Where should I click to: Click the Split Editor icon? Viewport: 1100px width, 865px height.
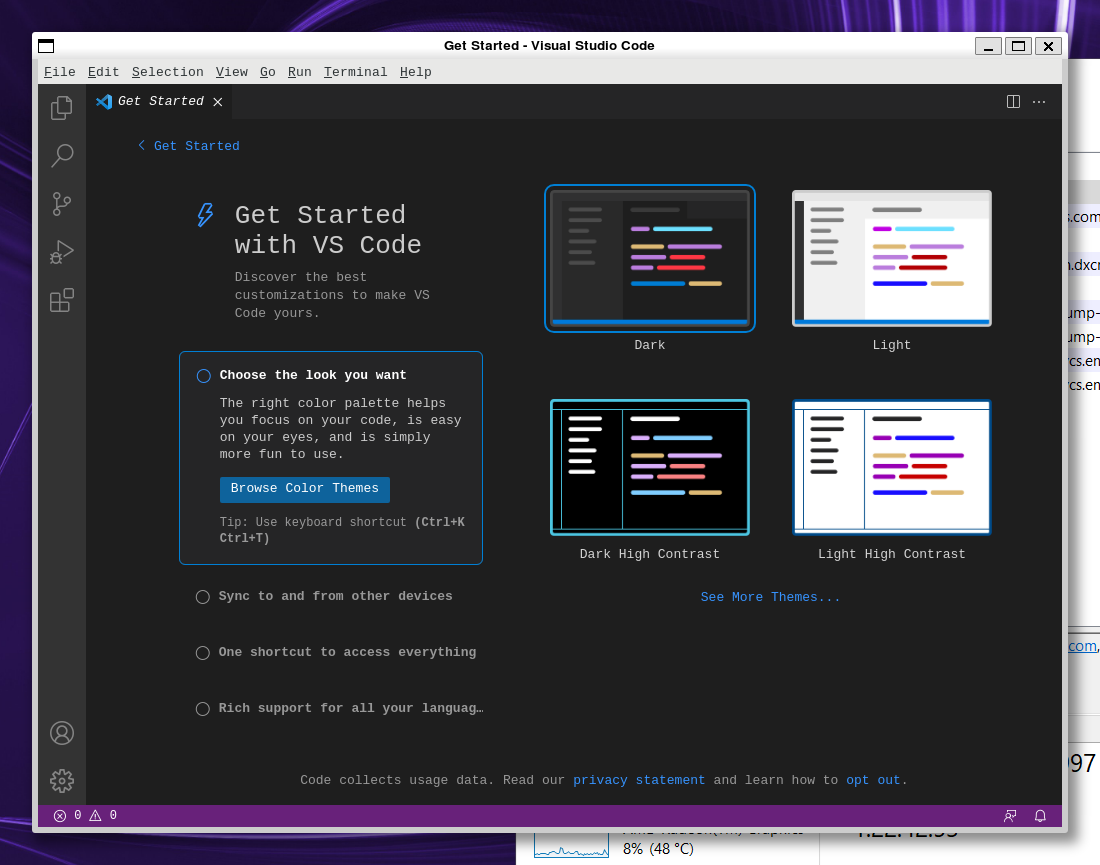(x=1013, y=102)
